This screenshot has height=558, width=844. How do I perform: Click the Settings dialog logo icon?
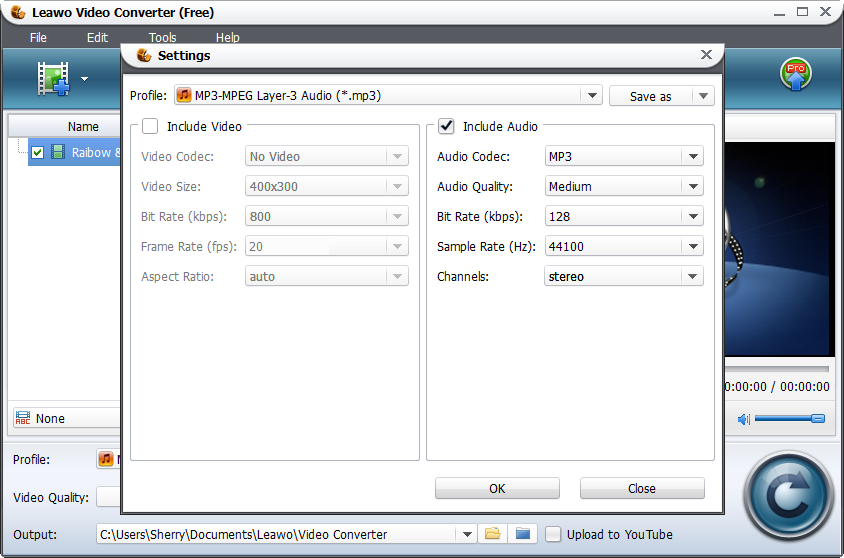click(144, 55)
